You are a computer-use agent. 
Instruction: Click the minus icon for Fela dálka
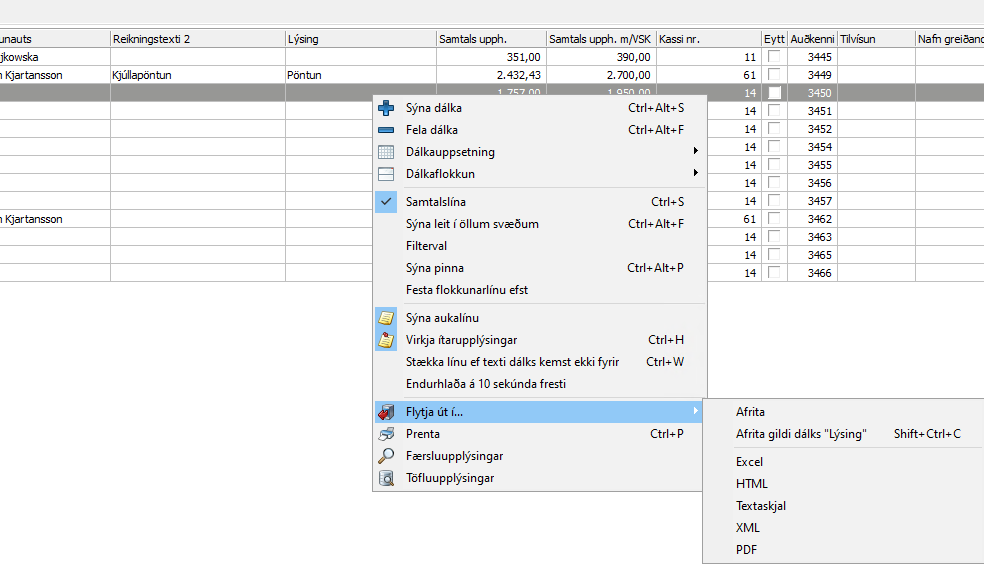click(387, 130)
